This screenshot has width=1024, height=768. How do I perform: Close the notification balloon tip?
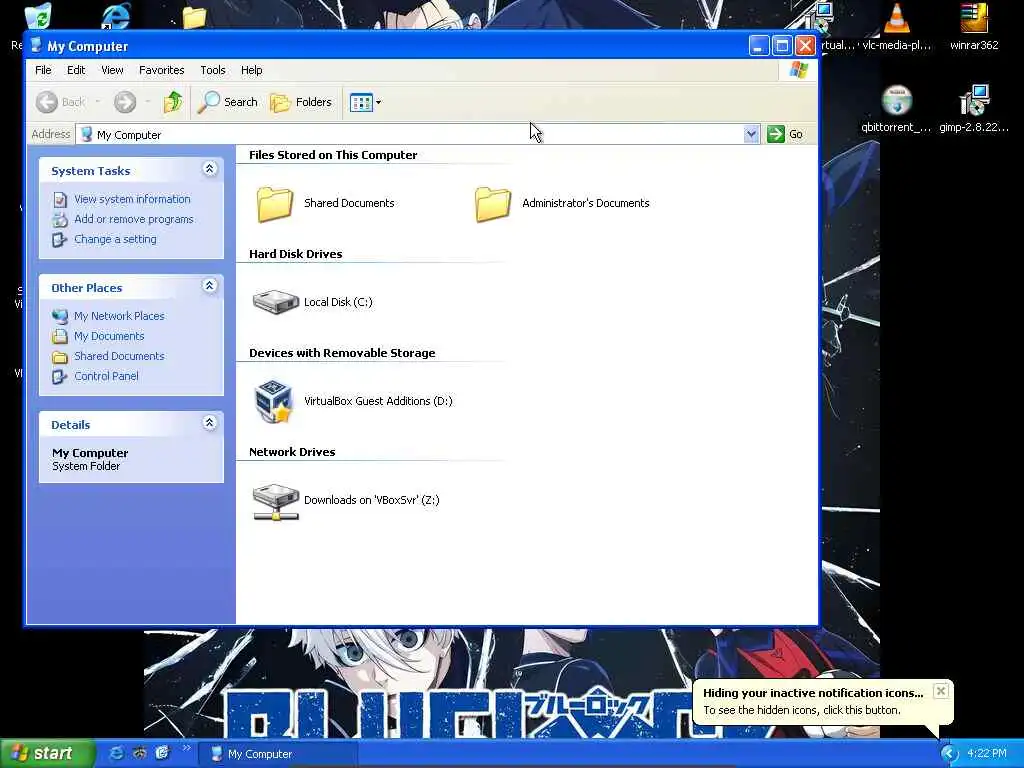(x=940, y=691)
